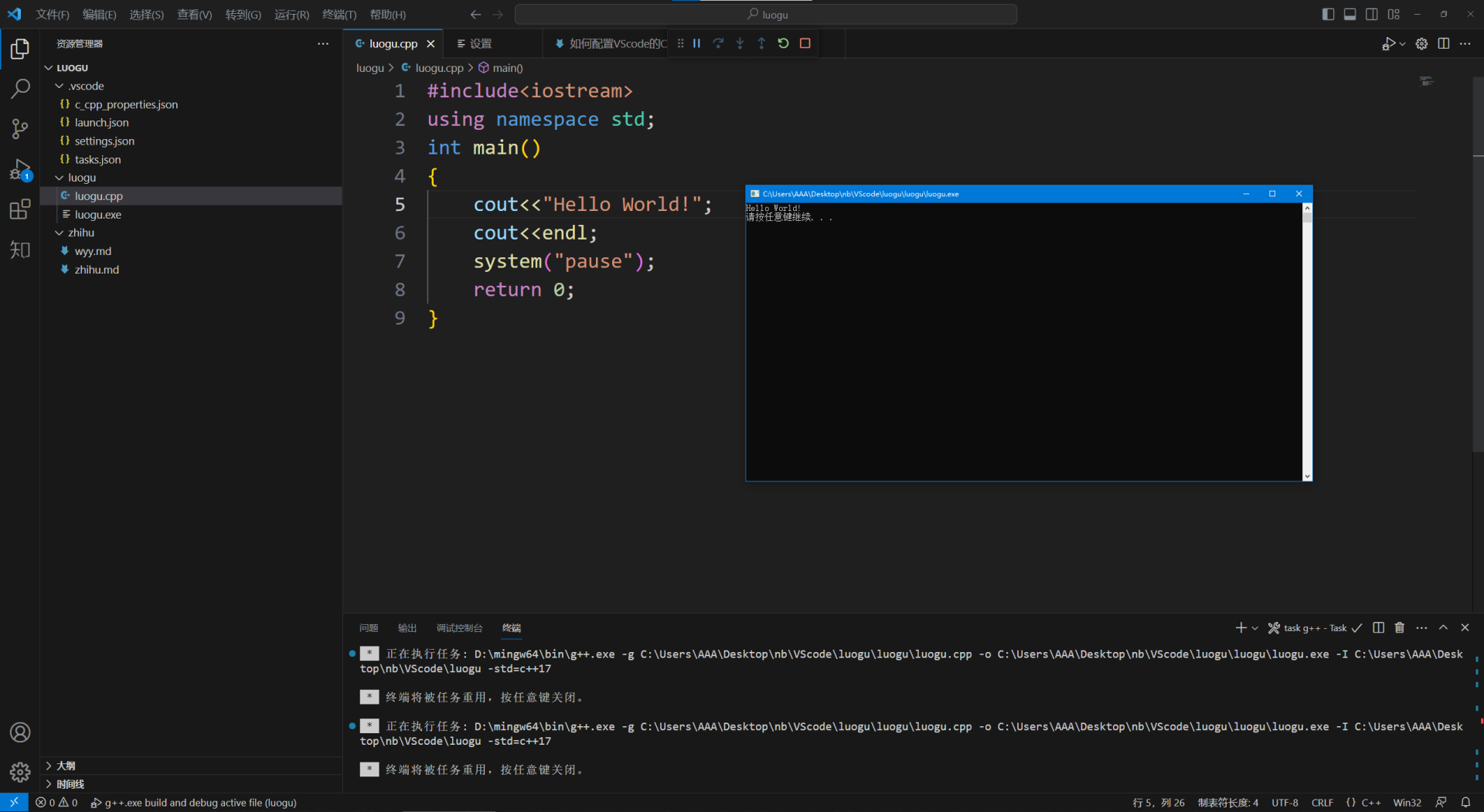The height and width of the screenshot is (812, 1484).
Task: Click the main() breadcrumb
Action: pos(501,68)
